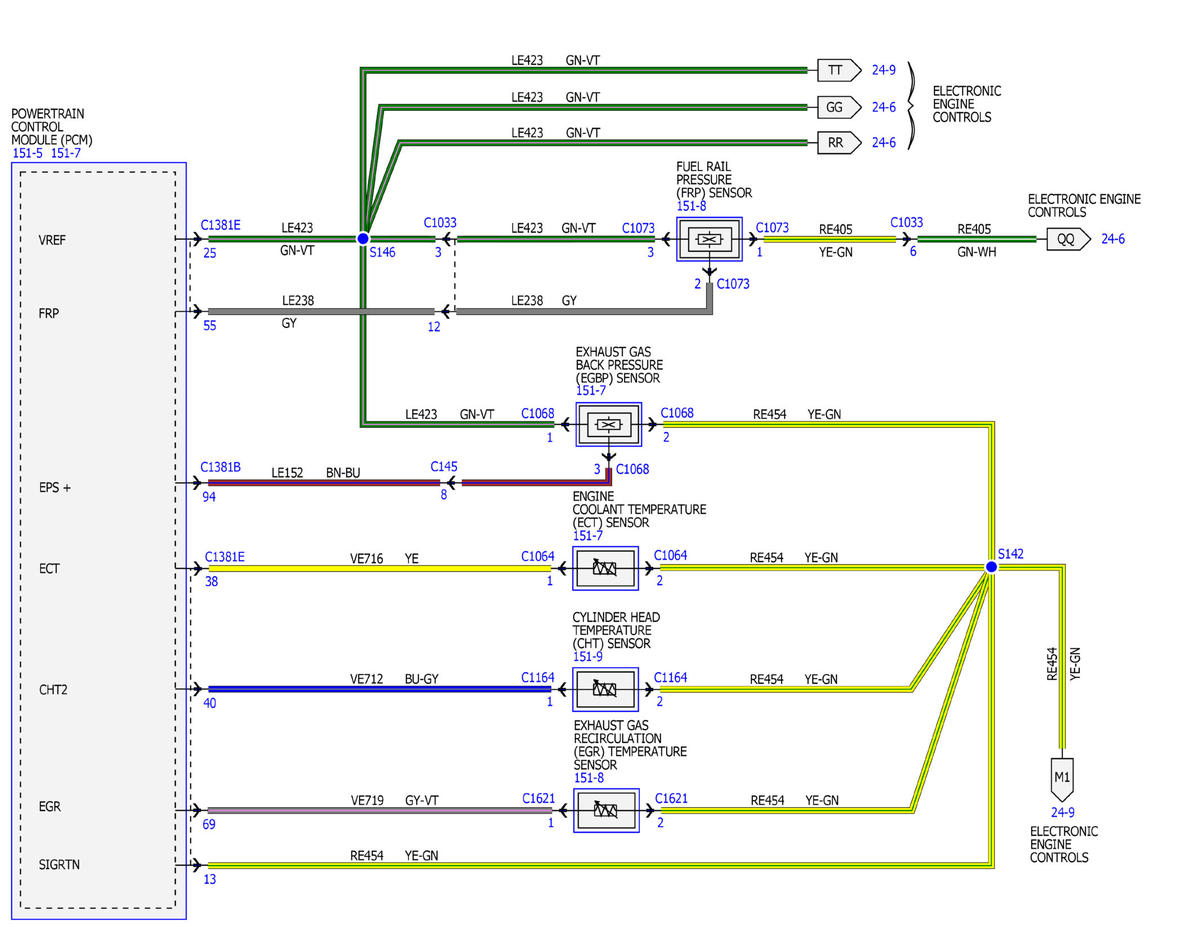Click the S146 splice dot
The image size is (1200, 927).
(x=363, y=239)
